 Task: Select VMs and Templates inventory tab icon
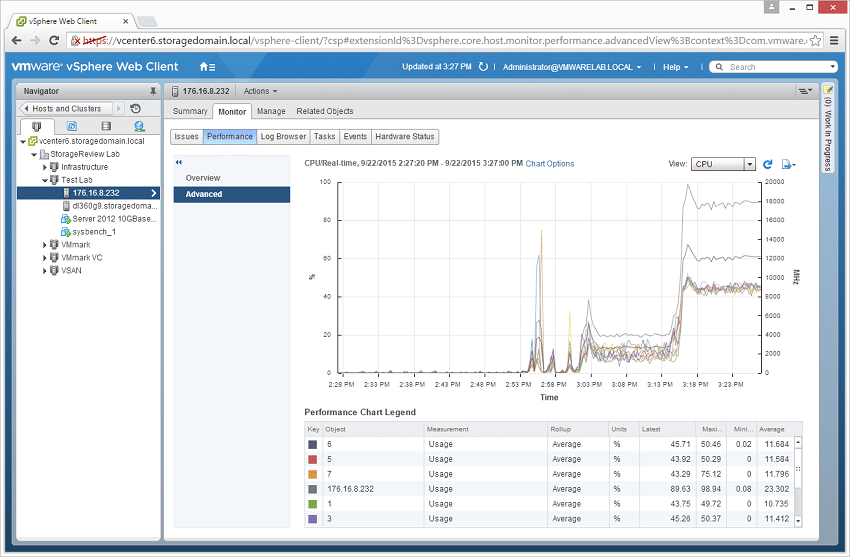point(72,126)
